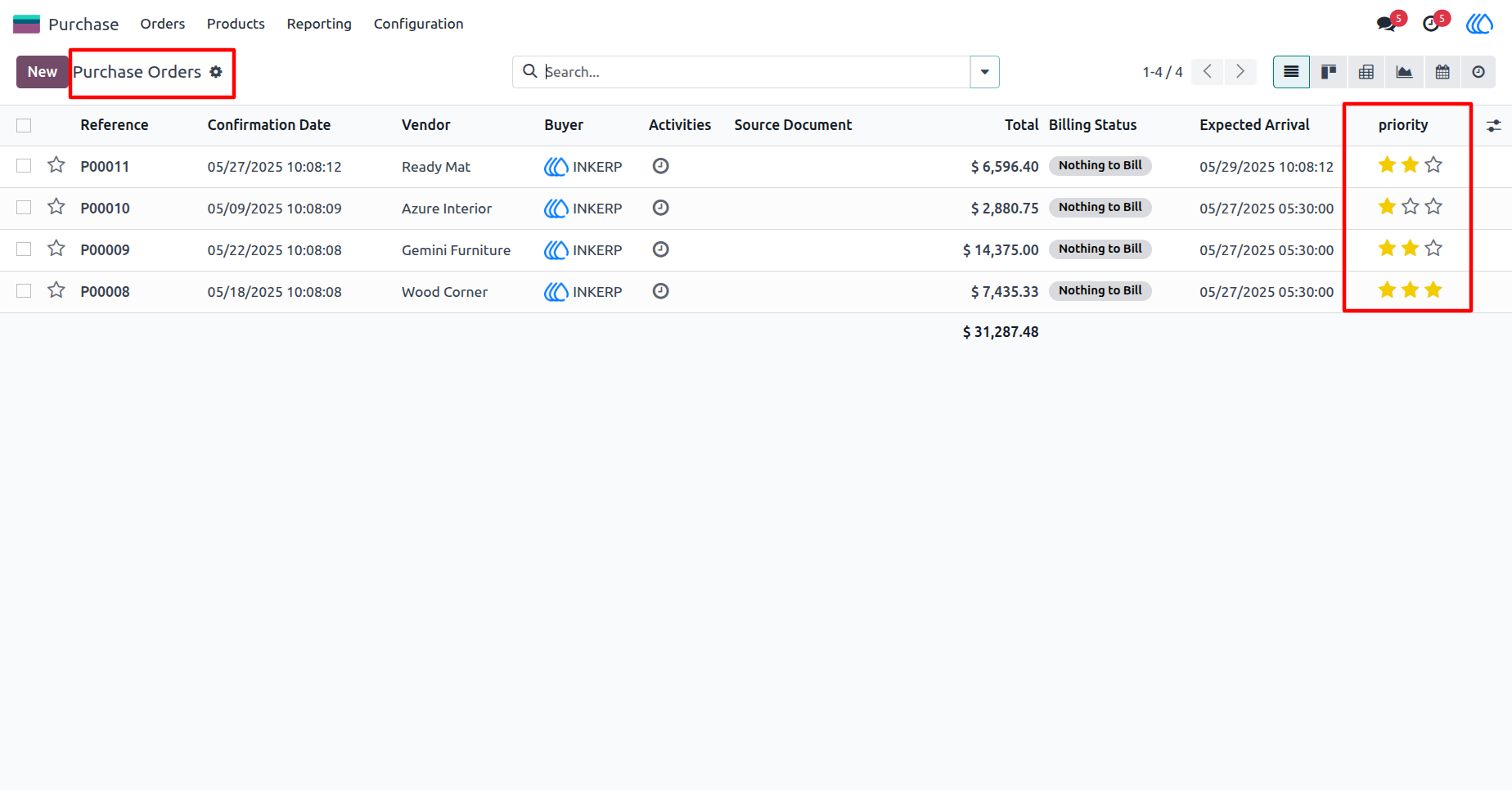Switch to Activity view

(1478, 72)
